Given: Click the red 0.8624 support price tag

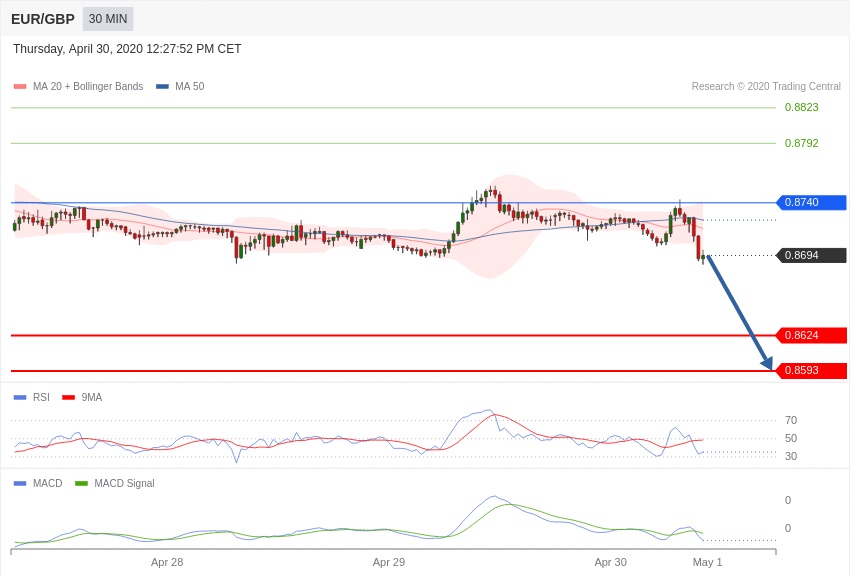Looking at the screenshot, I should point(812,335).
